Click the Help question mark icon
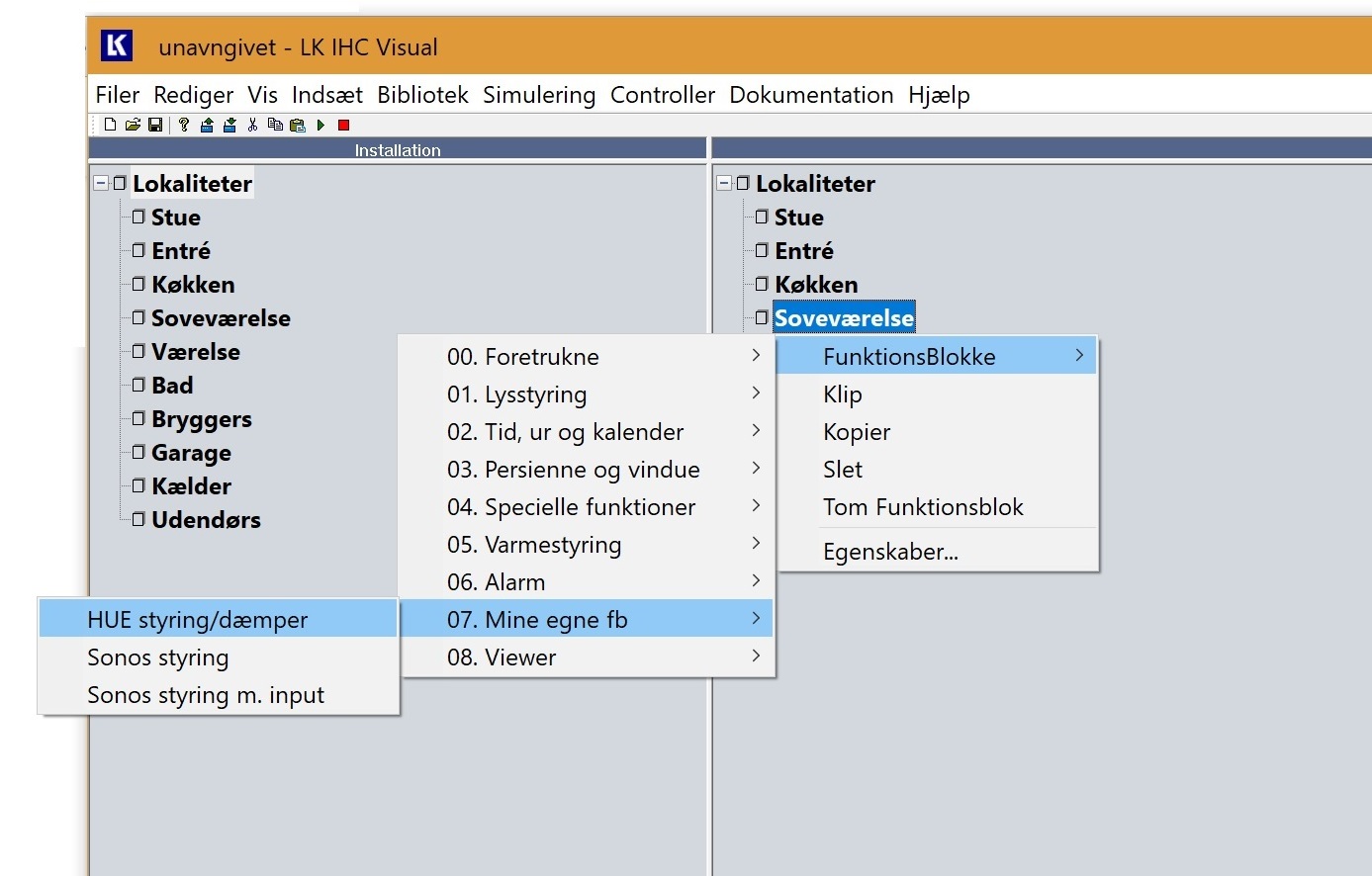This screenshot has width=1372, height=876. (184, 125)
